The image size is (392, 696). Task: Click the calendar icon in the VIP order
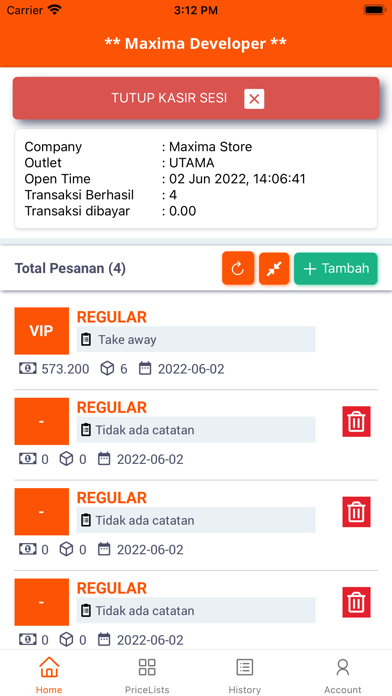[145, 368]
